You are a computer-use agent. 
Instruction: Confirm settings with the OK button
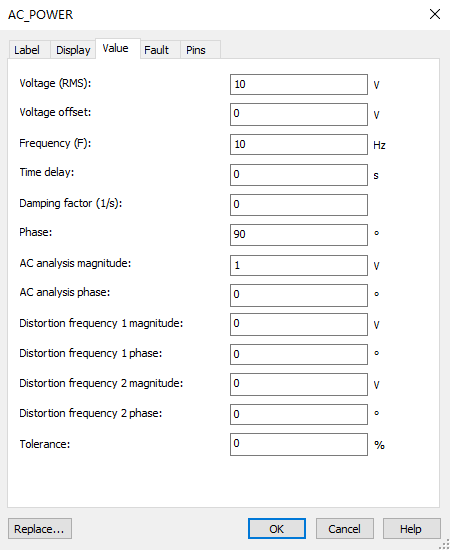(x=277, y=529)
